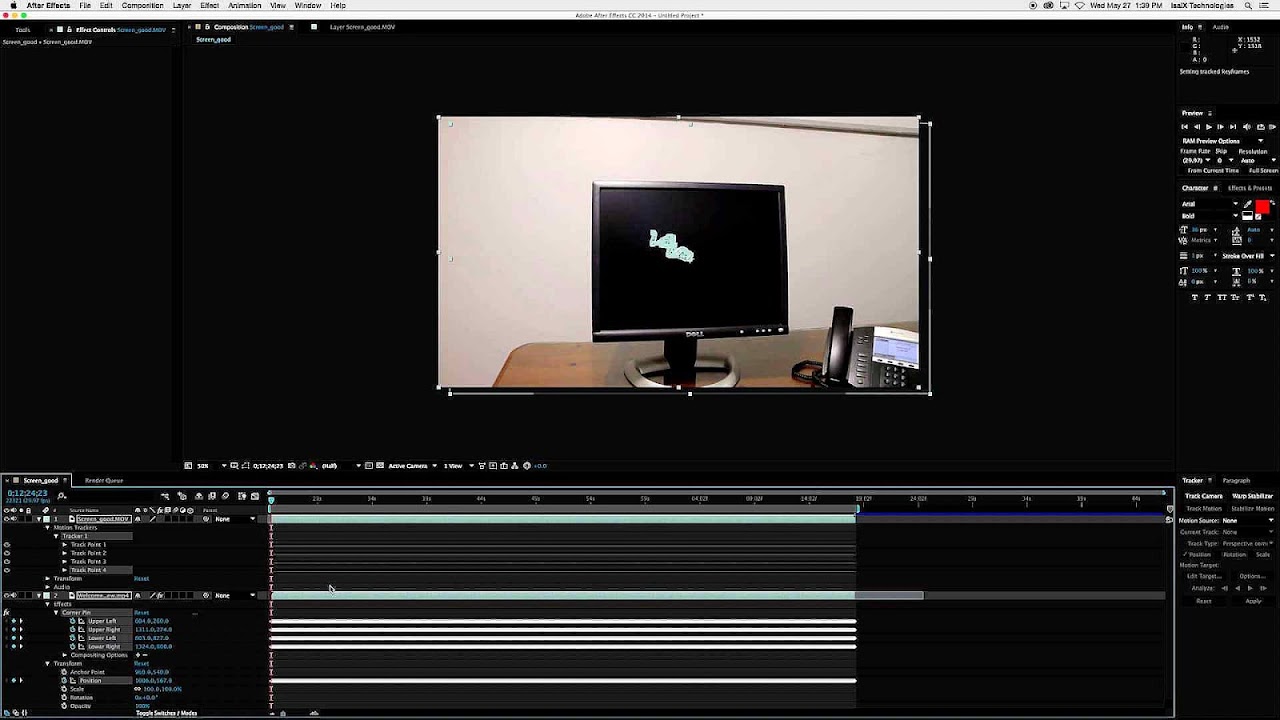Screen dimensions: 1280x720
Task: Click the search magnifier in the timeline panel
Action: (61, 495)
